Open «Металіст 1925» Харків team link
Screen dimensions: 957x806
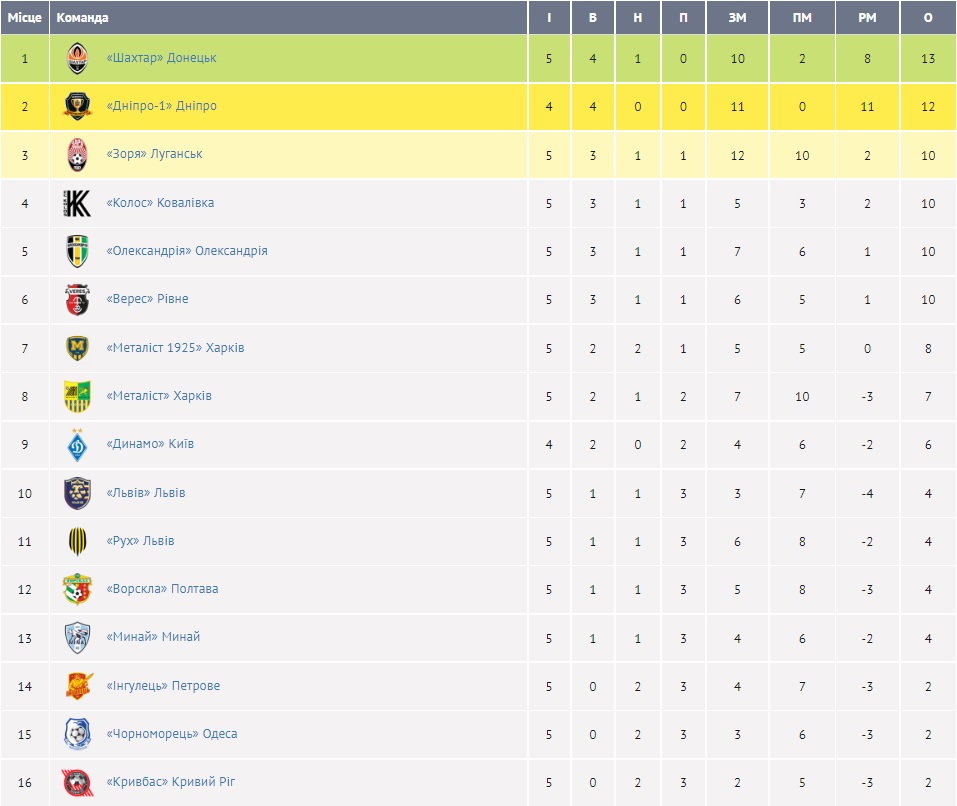pyautogui.click(x=175, y=348)
